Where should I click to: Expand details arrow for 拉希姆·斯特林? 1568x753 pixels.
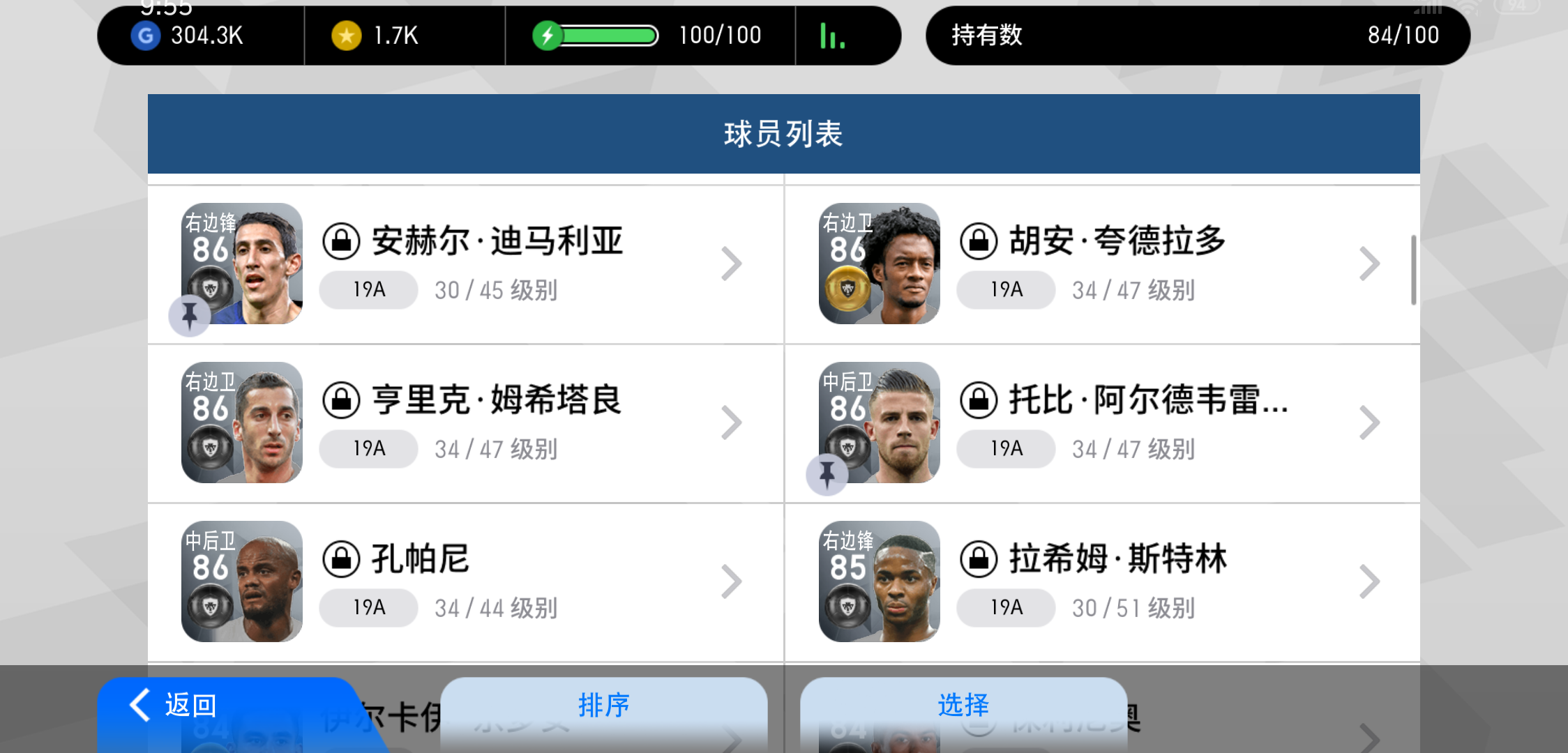pyautogui.click(x=1369, y=581)
